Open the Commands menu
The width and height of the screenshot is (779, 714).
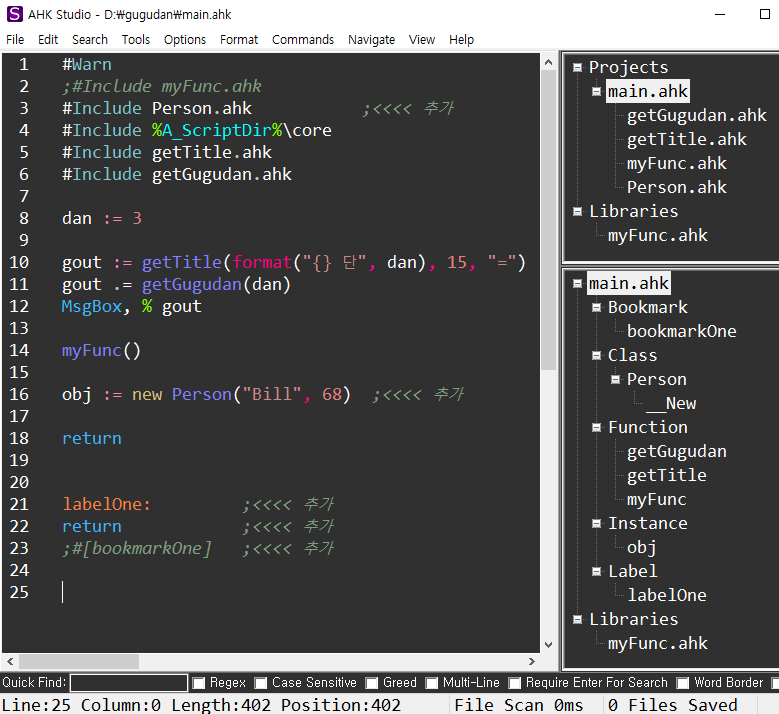pyautogui.click(x=303, y=39)
